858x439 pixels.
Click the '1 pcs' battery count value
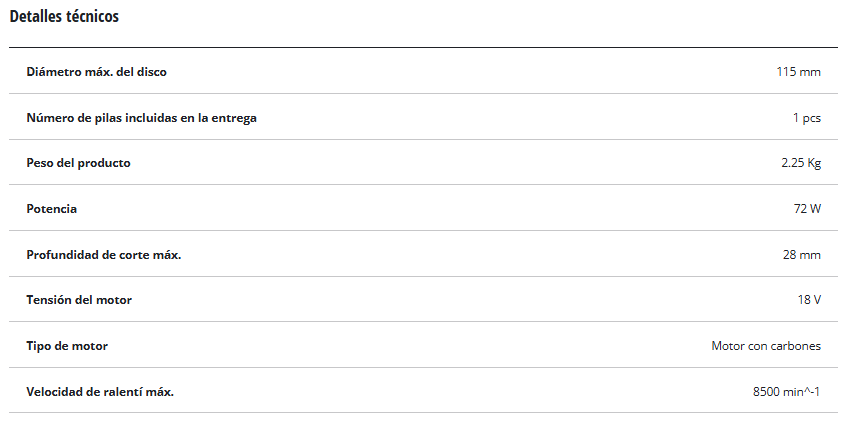(x=806, y=118)
